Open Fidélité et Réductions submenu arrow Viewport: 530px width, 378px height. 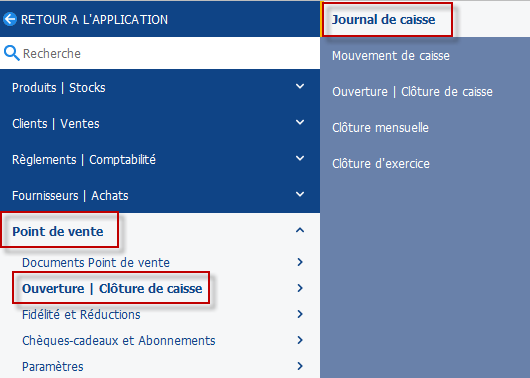(x=300, y=314)
